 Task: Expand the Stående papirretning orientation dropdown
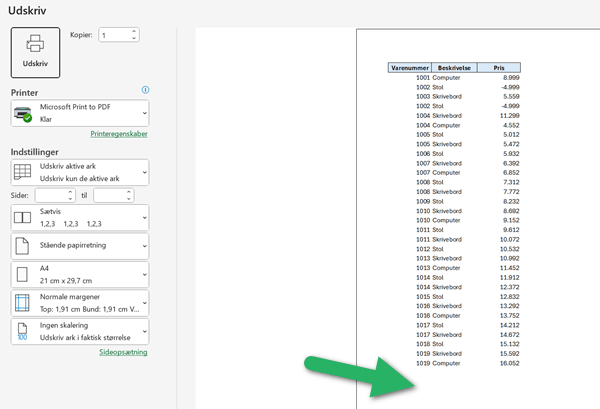145,245
